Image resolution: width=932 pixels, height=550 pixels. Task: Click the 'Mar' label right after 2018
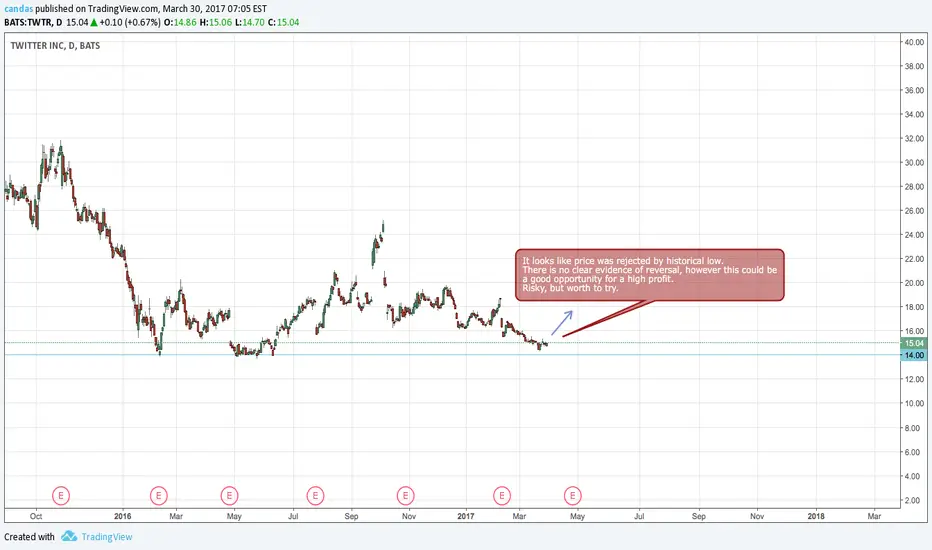tap(874, 516)
